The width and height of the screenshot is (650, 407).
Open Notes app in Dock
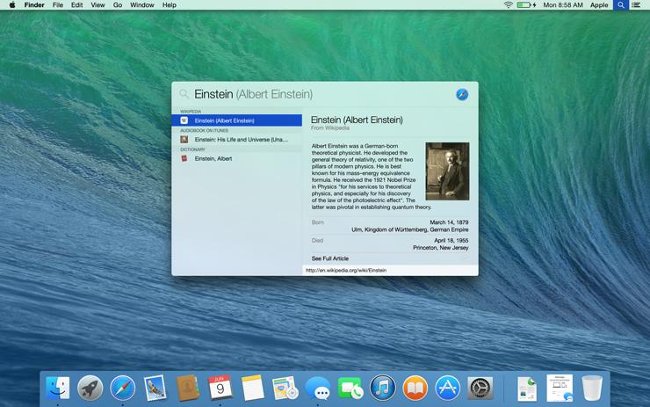[252, 388]
